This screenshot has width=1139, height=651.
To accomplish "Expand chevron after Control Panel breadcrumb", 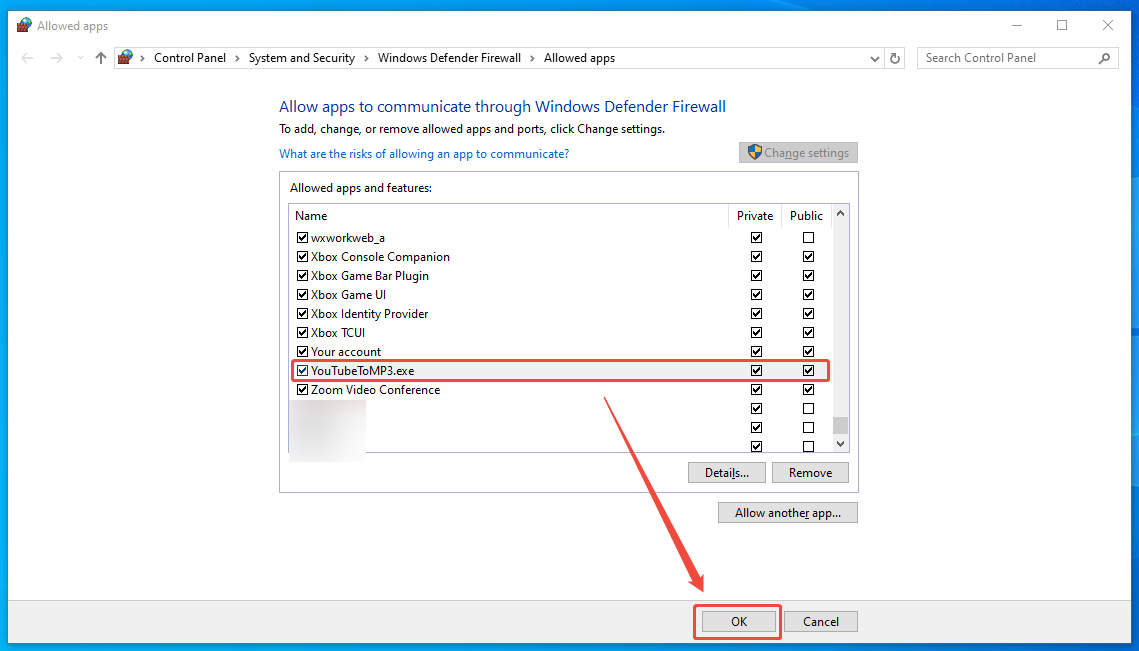I will click(237, 58).
